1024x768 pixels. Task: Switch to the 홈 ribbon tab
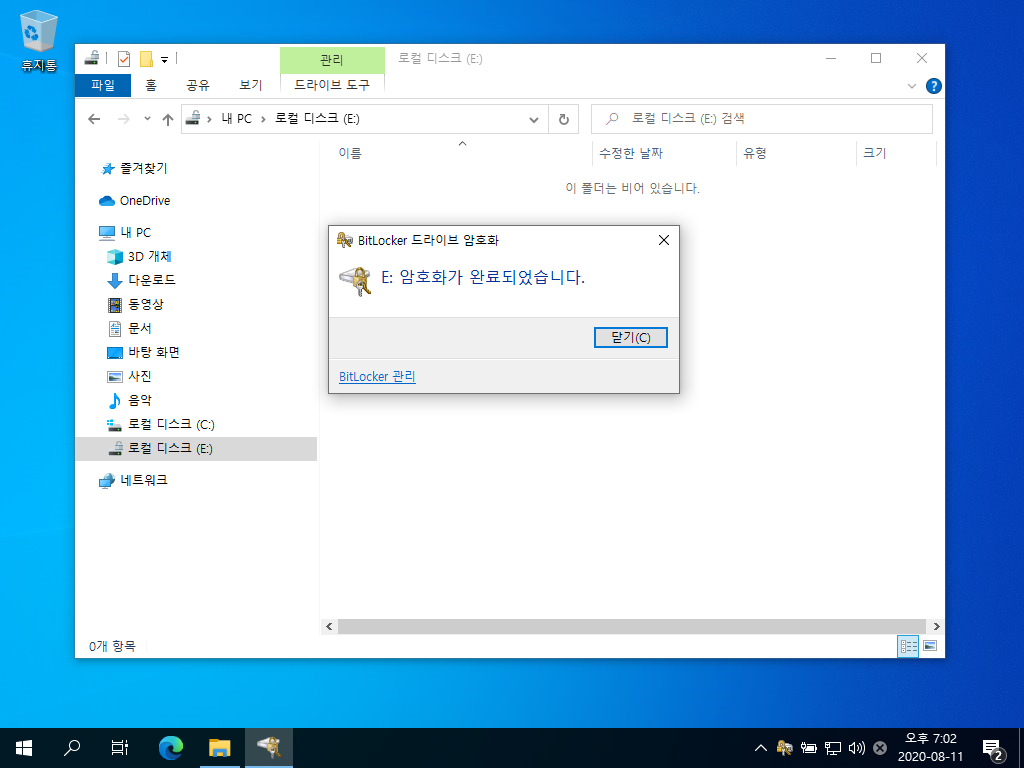(x=151, y=85)
